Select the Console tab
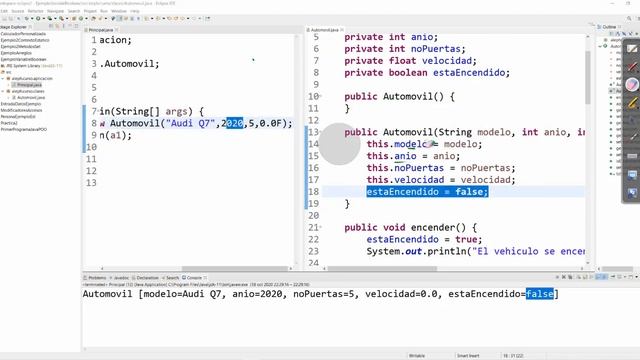Image resolution: width=640 pixels, height=360 pixels. click(x=194, y=278)
